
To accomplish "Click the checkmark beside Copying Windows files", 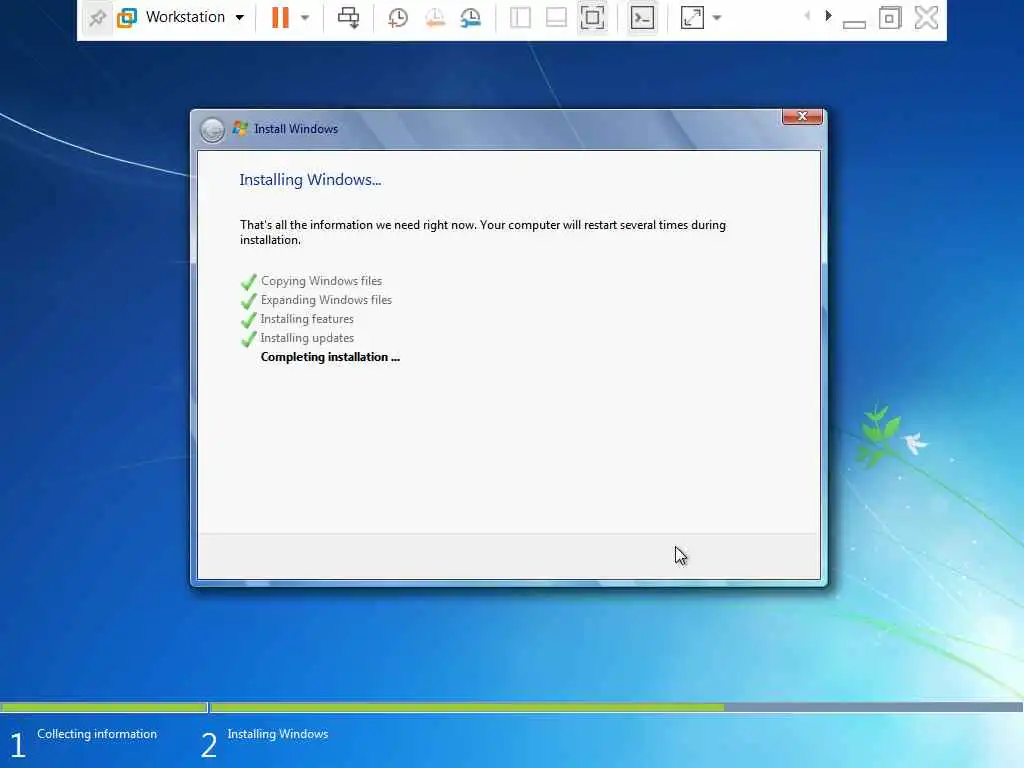I will click(x=249, y=282).
